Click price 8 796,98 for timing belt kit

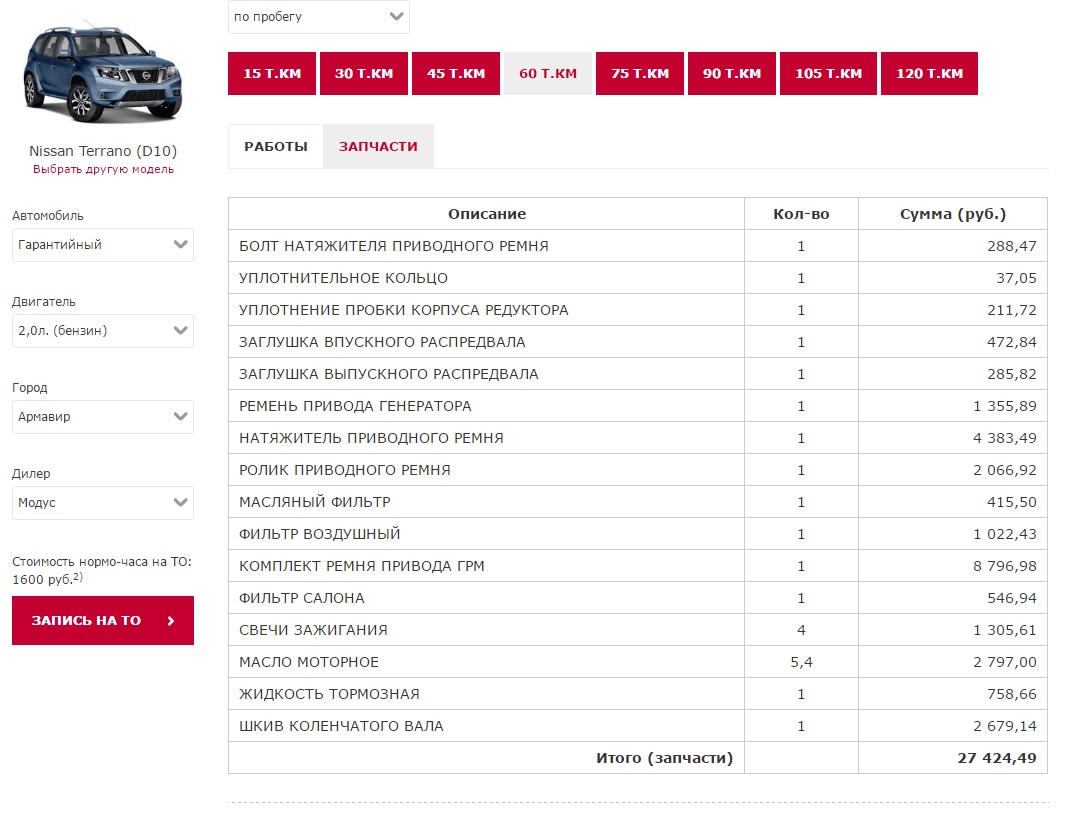(1005, 566)
